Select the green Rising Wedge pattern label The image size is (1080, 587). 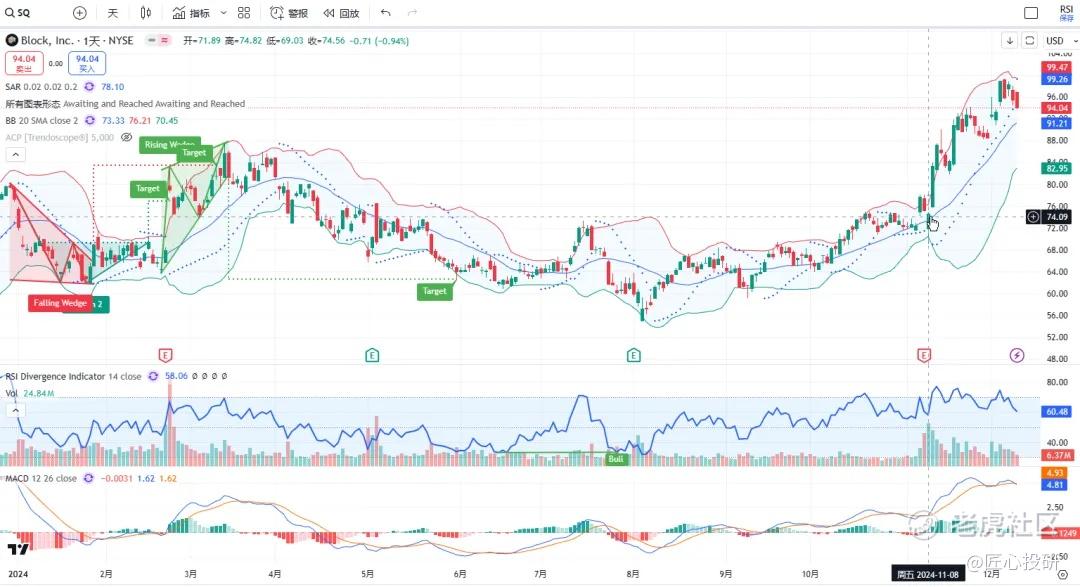point(169,145)
